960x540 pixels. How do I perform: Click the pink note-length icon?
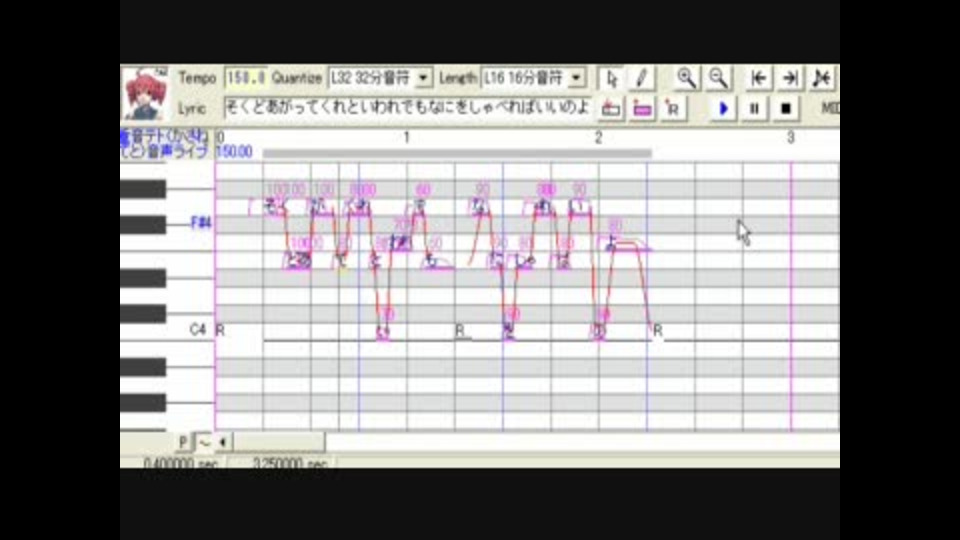[642, 109]
